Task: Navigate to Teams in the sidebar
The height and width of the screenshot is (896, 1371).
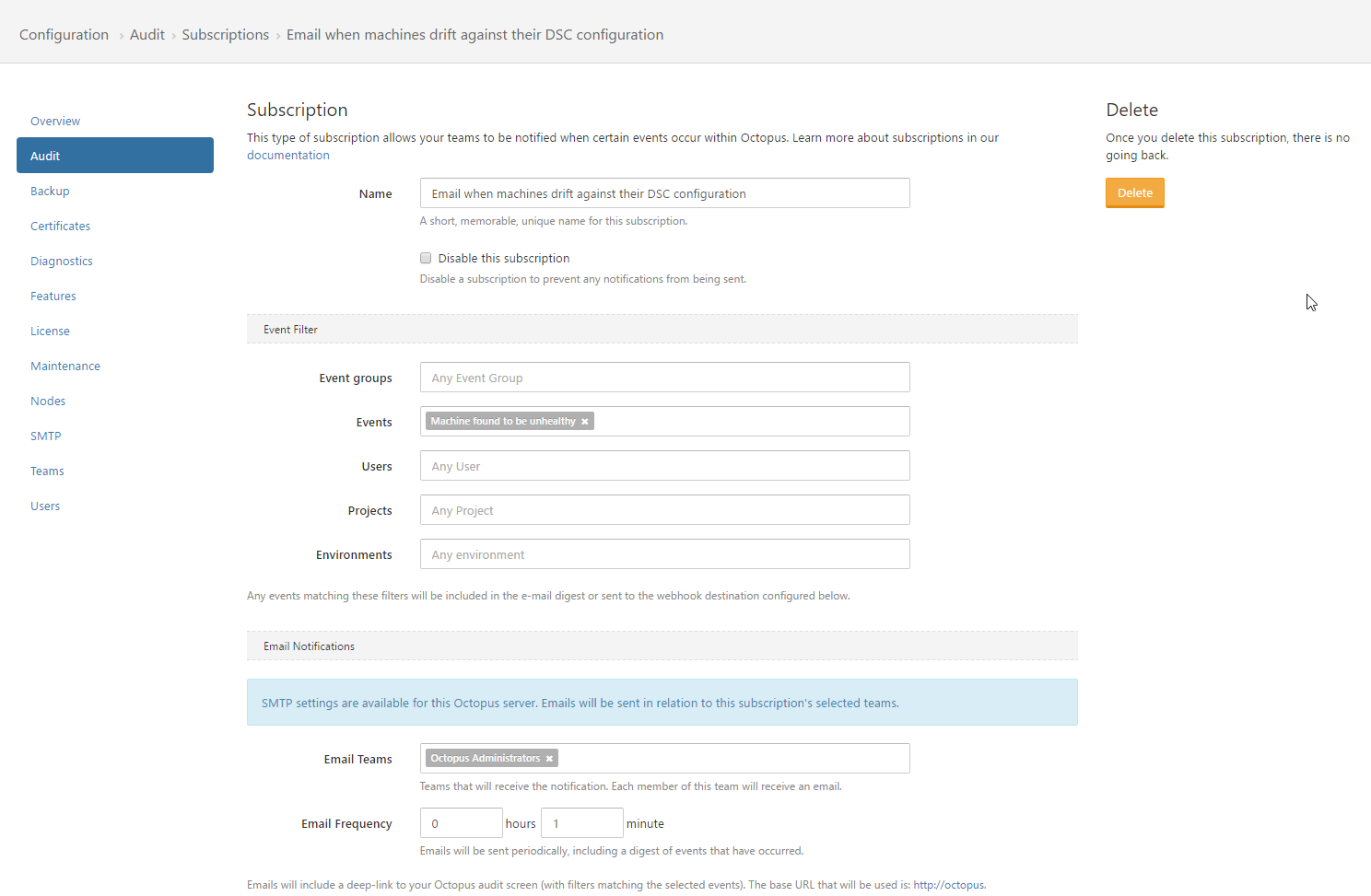Action: coord(47,471)
